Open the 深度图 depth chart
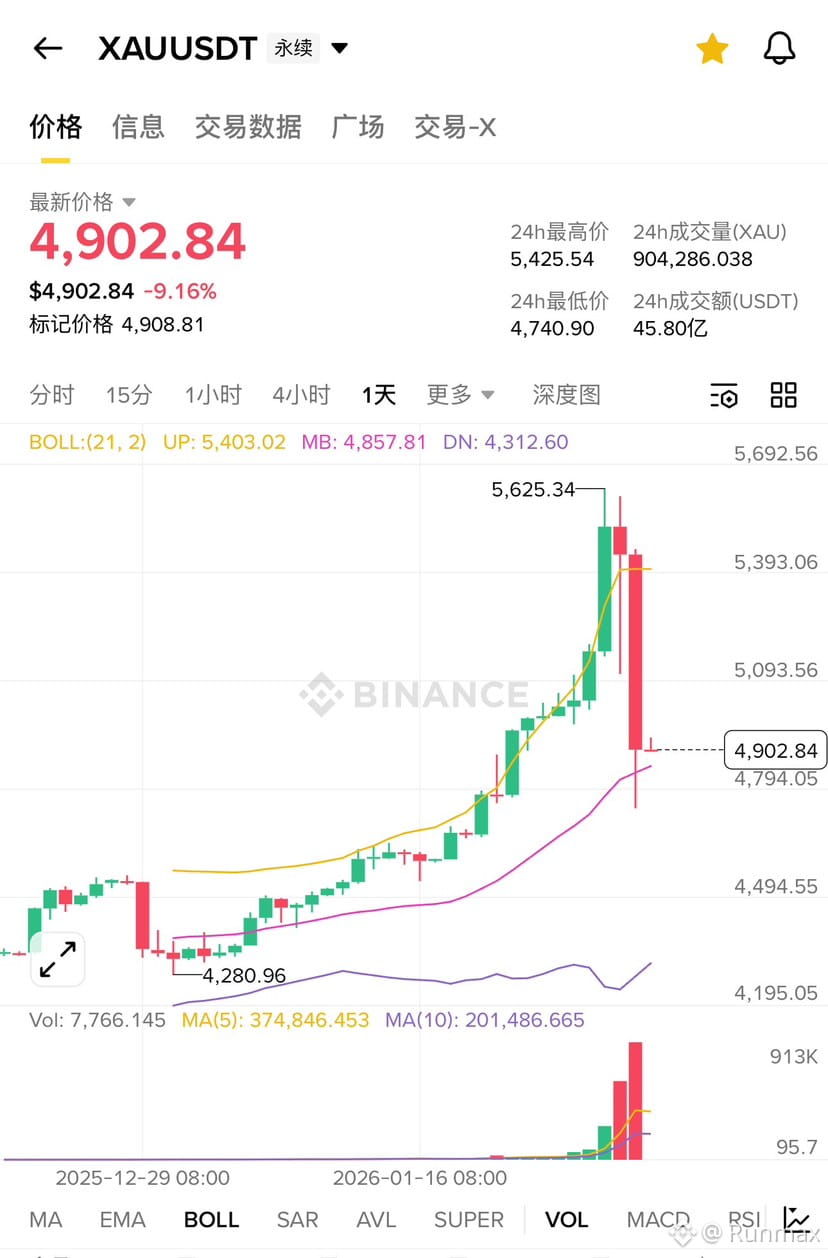Image resolution: width=828 pixels, height=1258 pixels. pyautogui.click(x=566, y=395)
